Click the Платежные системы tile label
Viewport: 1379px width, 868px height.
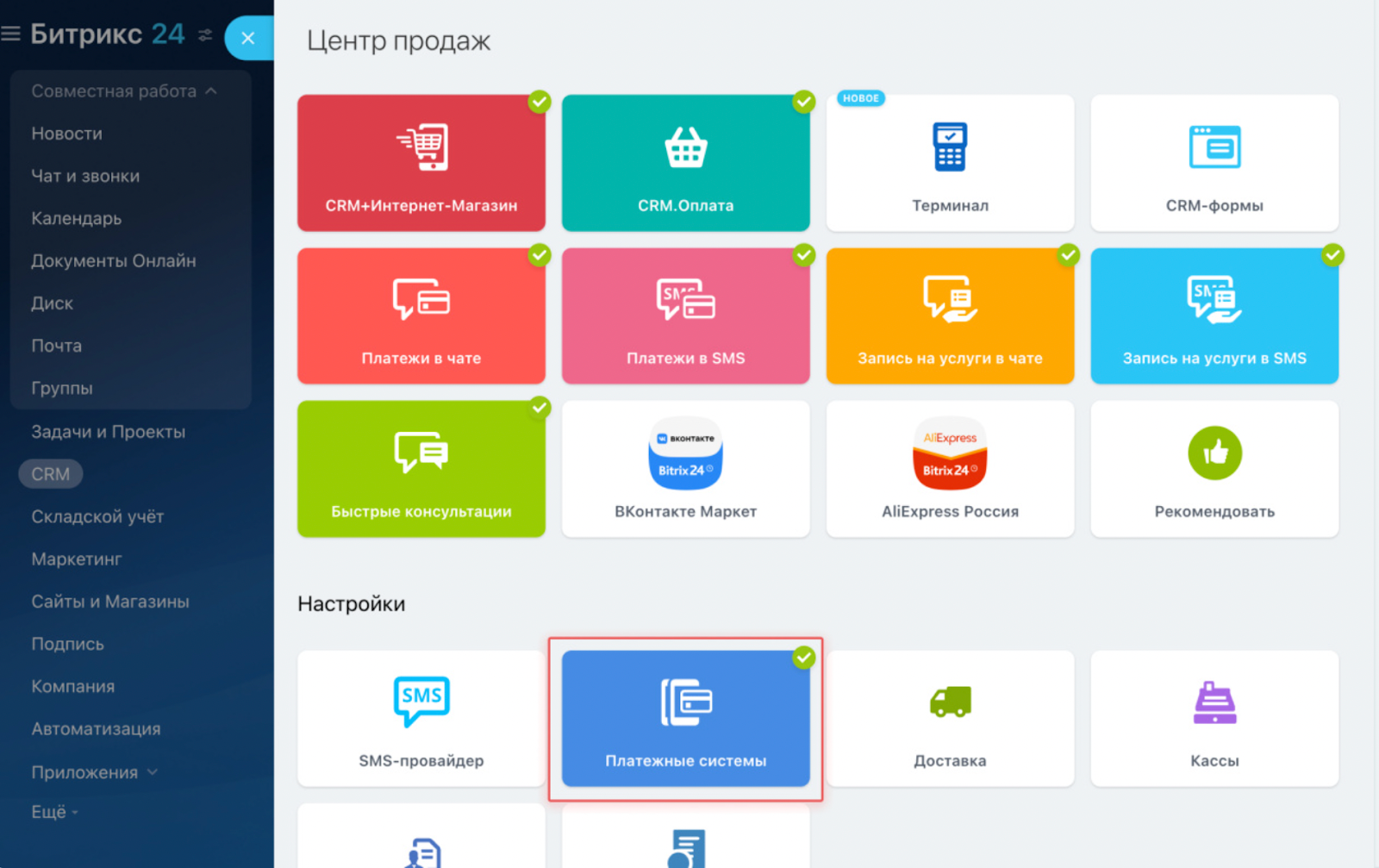coord(686,761)
